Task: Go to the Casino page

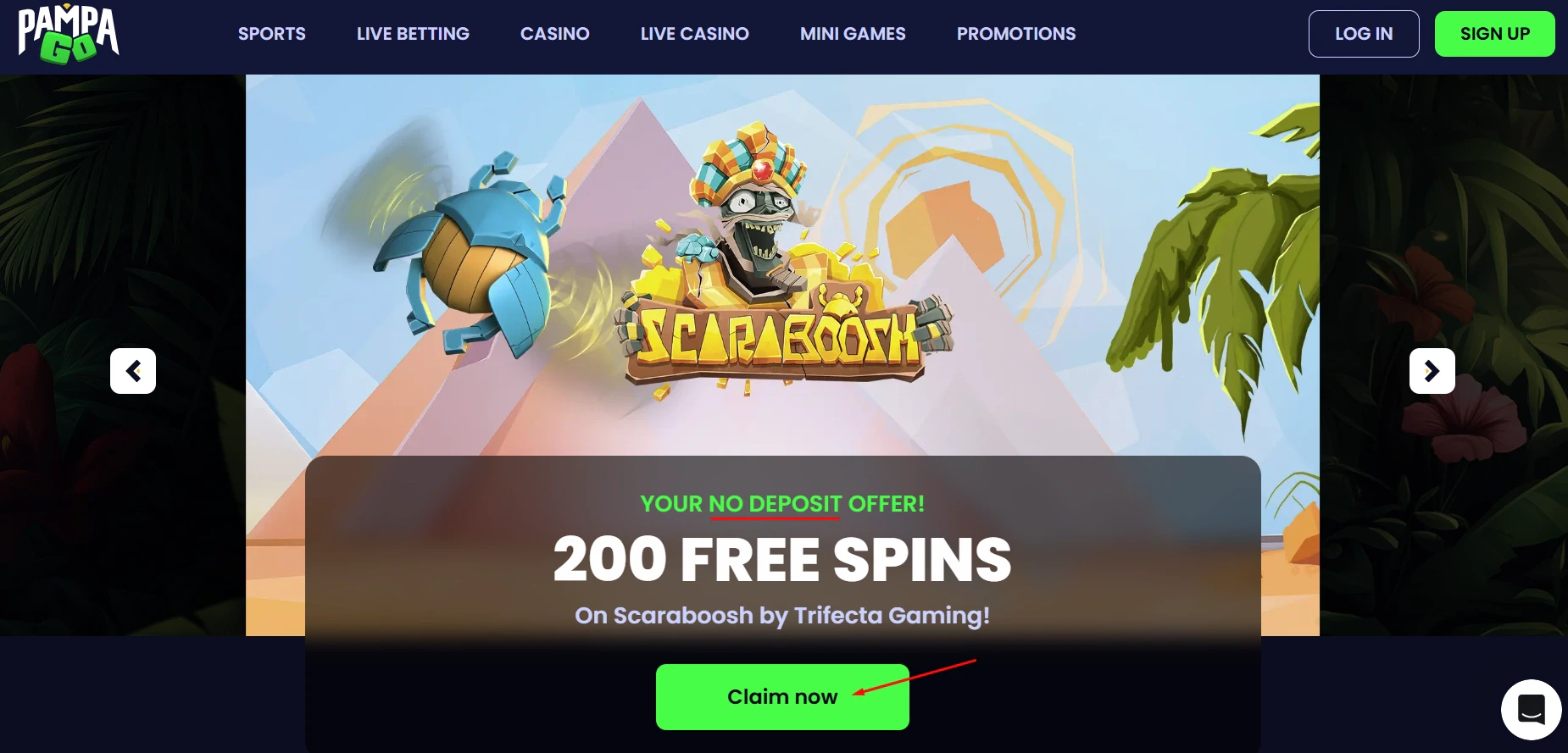Action: tap(555, 34)
